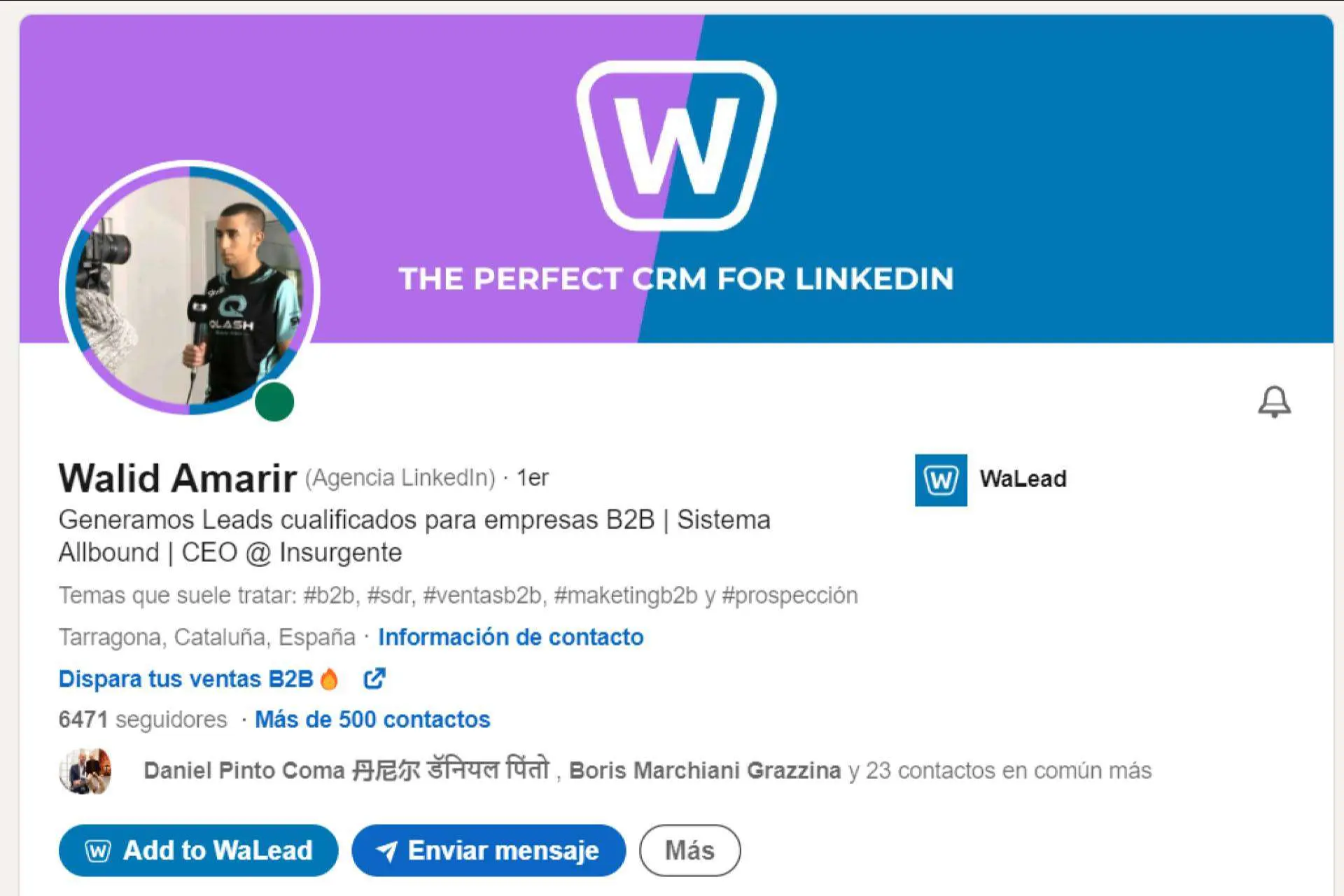The image size is (1344, 896).
Task: Show the 23 contactos en común más
Action: [x=1008, y=771]
